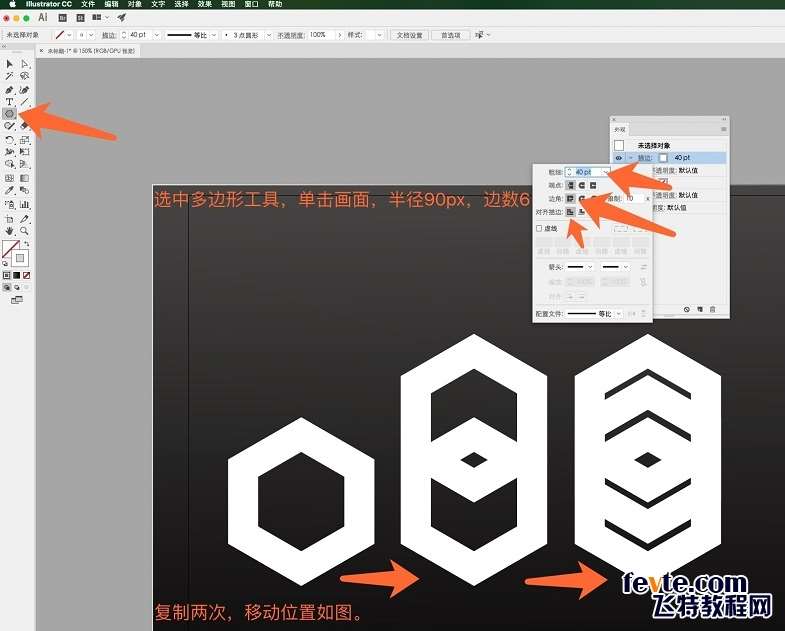The width and height of the screenshot is (785, 631).
Task: Open the 编辑 menu
Action: coord(111,4)
